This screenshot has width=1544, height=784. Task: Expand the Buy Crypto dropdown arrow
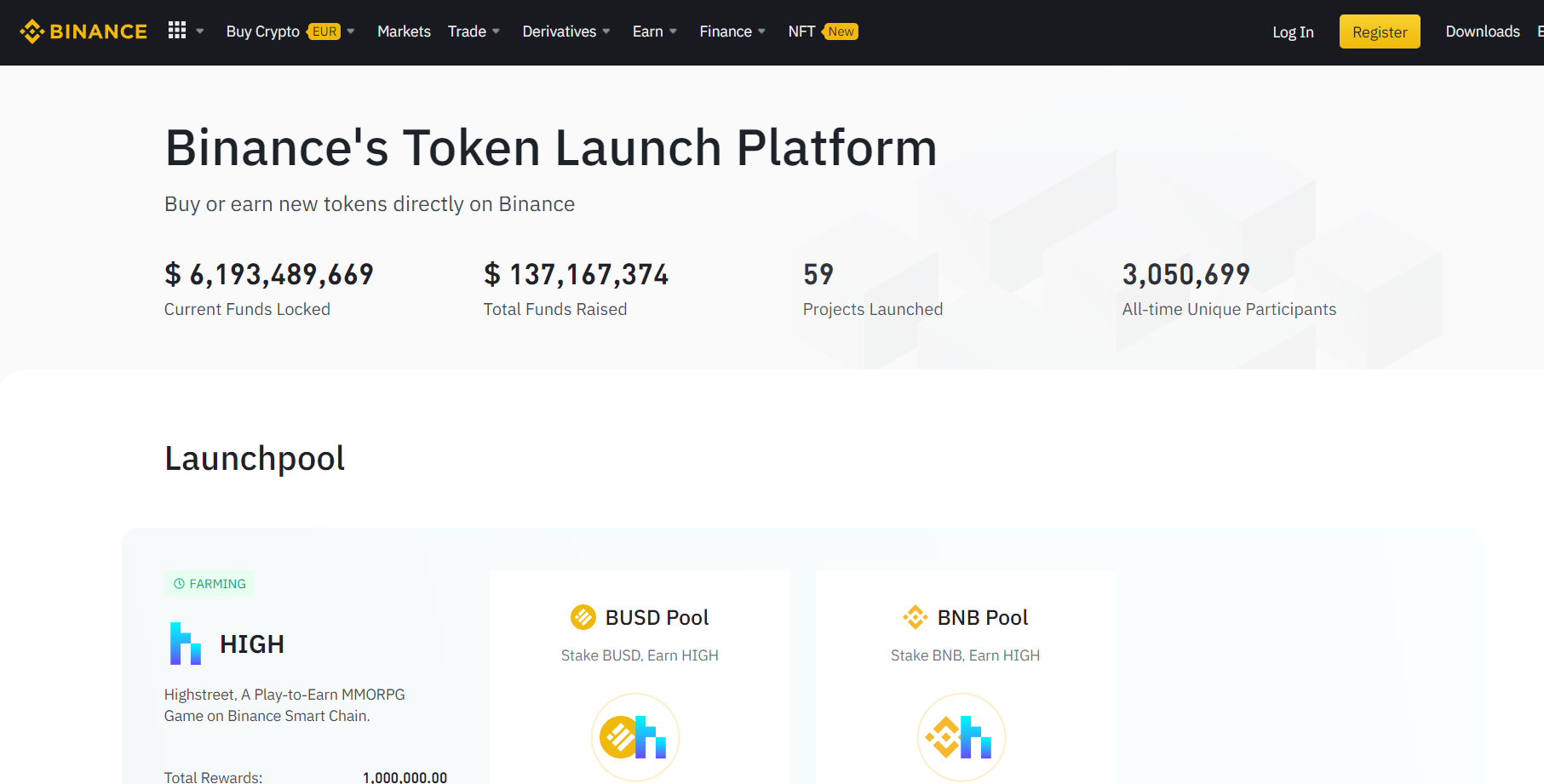pos(351,31)
